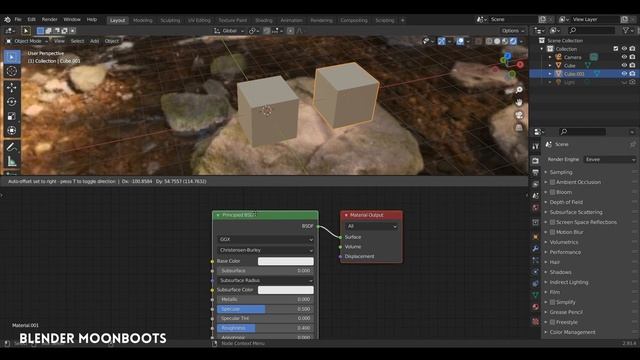The width and height of the screenshot is (640, 360).
Task: Open the Modifier properties wrench icon
Action: coord(536,249)
